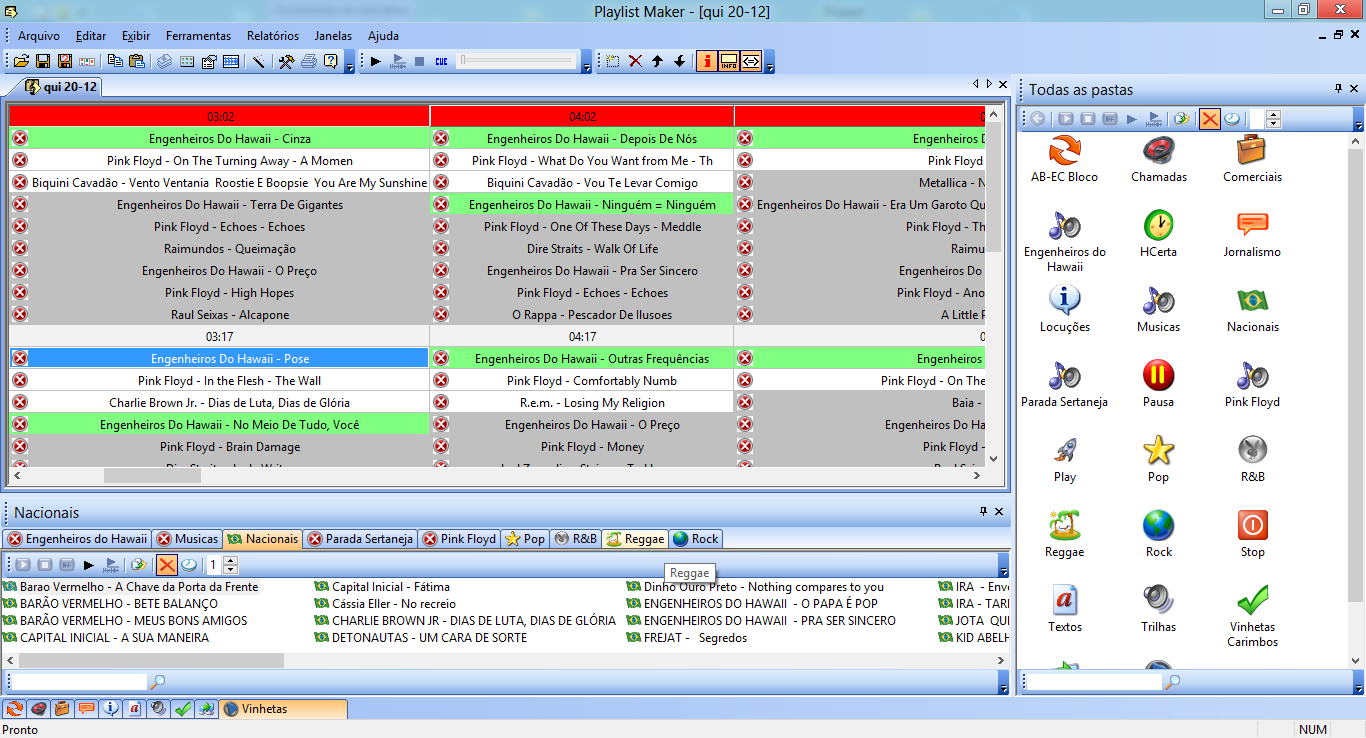The width and height of the screenshot is (1366, 738).
Task: Toggle the orange X button in the Nacionais toolbar
Action: [x=167, y=565]
